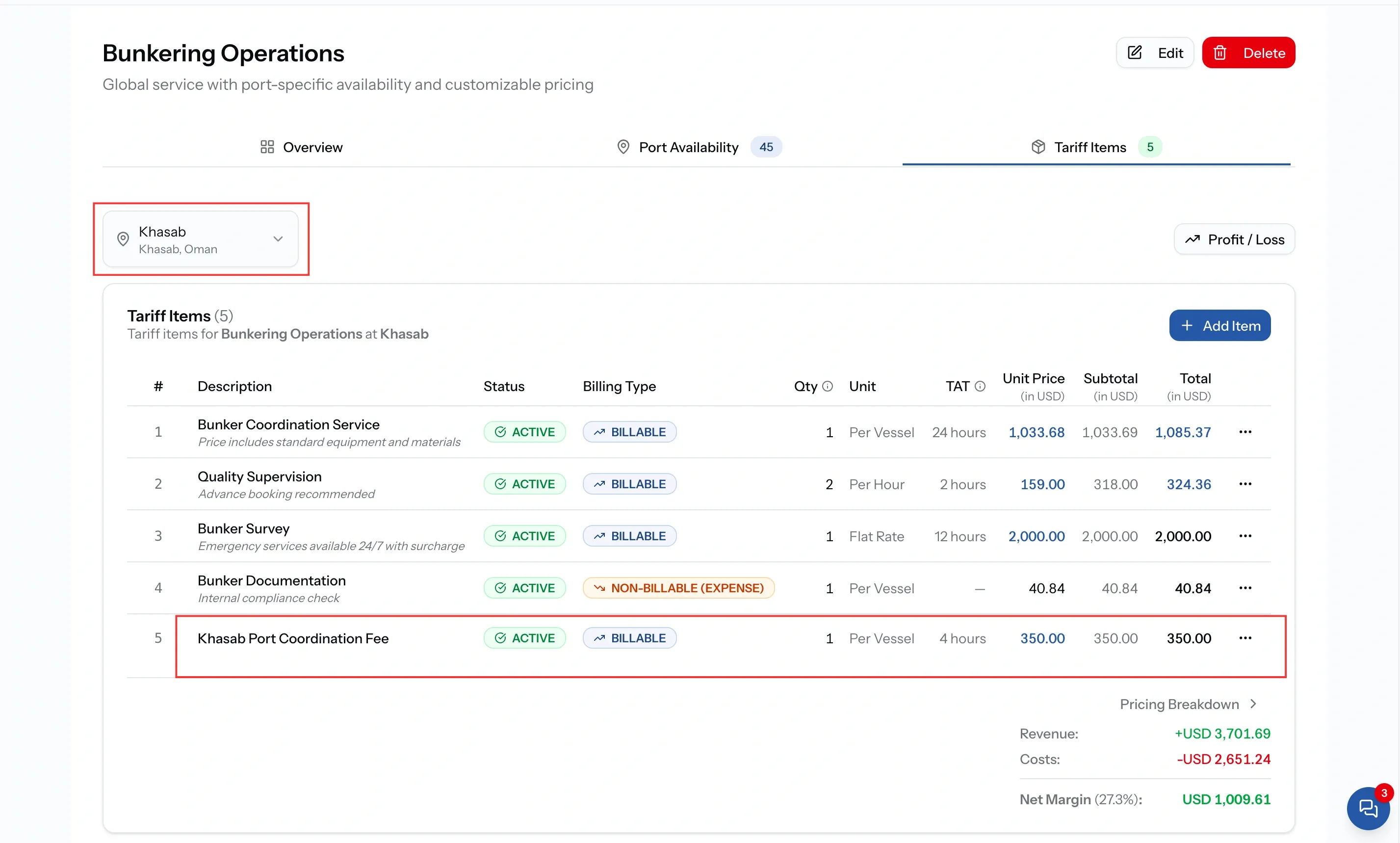The height and width of the screenshot is (843, 1400).
Task: Click the Revenue +USD 3,701.69 value
Action: 1222,734
